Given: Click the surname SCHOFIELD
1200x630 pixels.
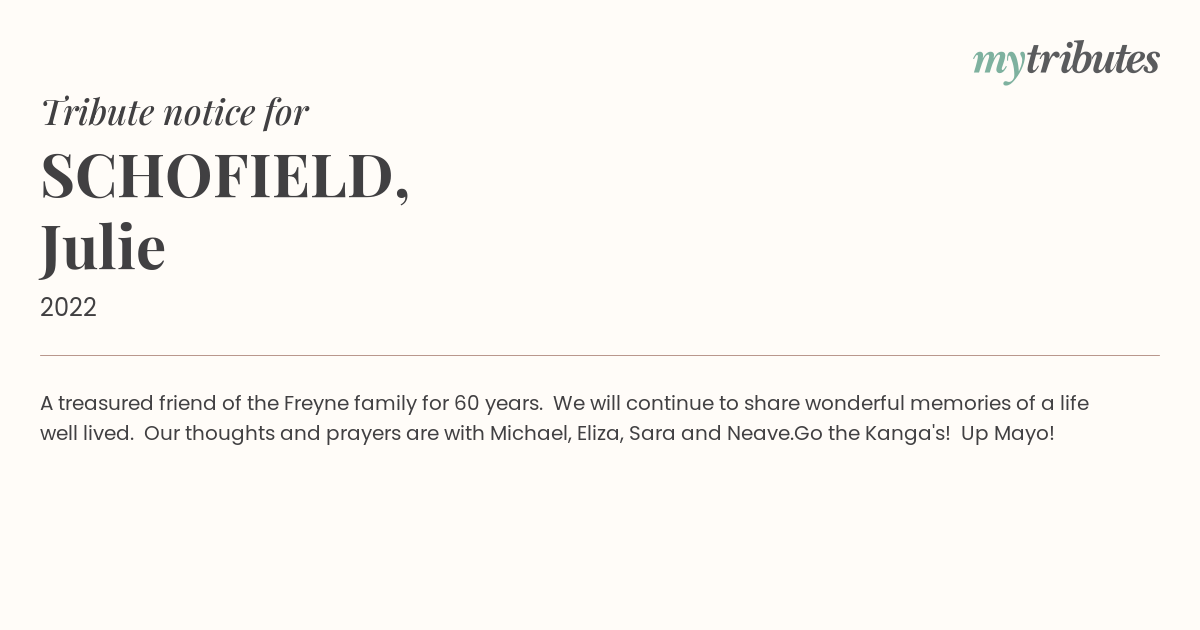Looking at the screenshot, I should 217,176.
